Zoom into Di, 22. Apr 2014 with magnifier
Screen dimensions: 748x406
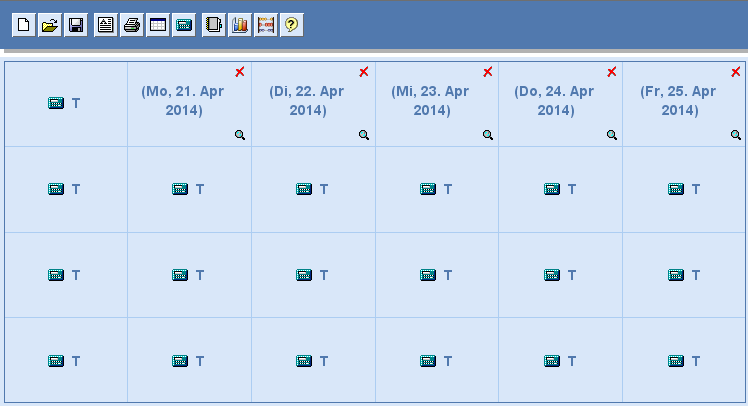[364, 135]
